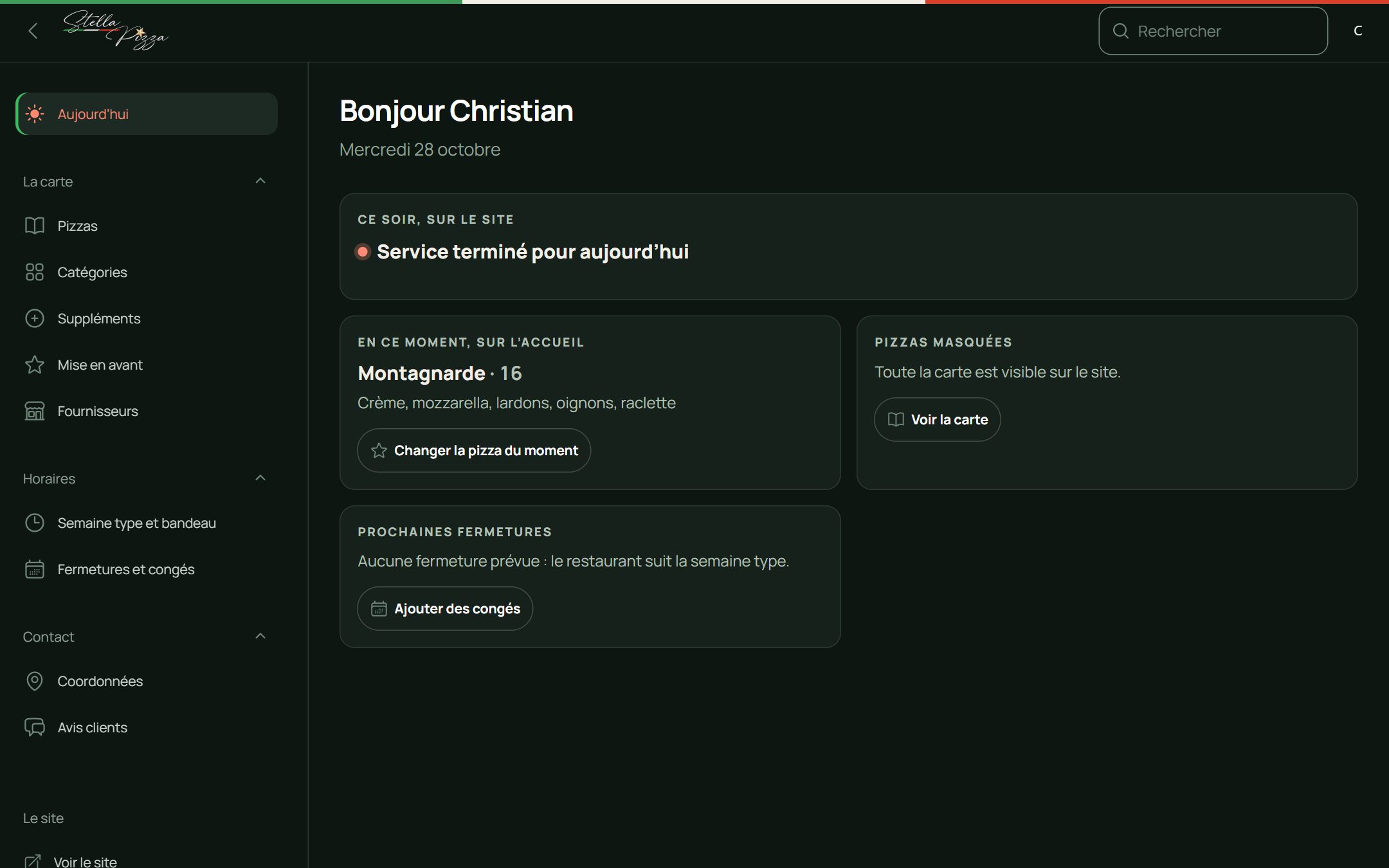Collapse the La carte section chevron
The width and height of the screenshot is (1389, 868).
click(x=260, y=181)
